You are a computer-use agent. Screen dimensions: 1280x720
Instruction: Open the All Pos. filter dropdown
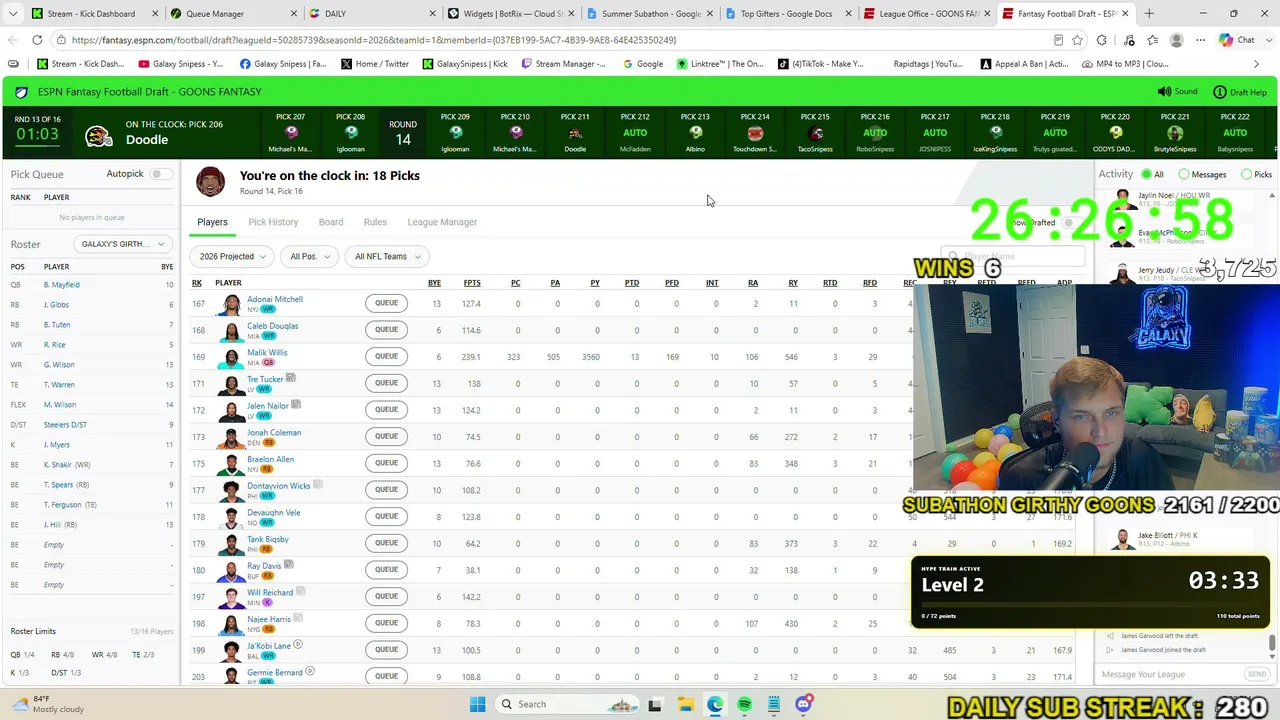310,257
